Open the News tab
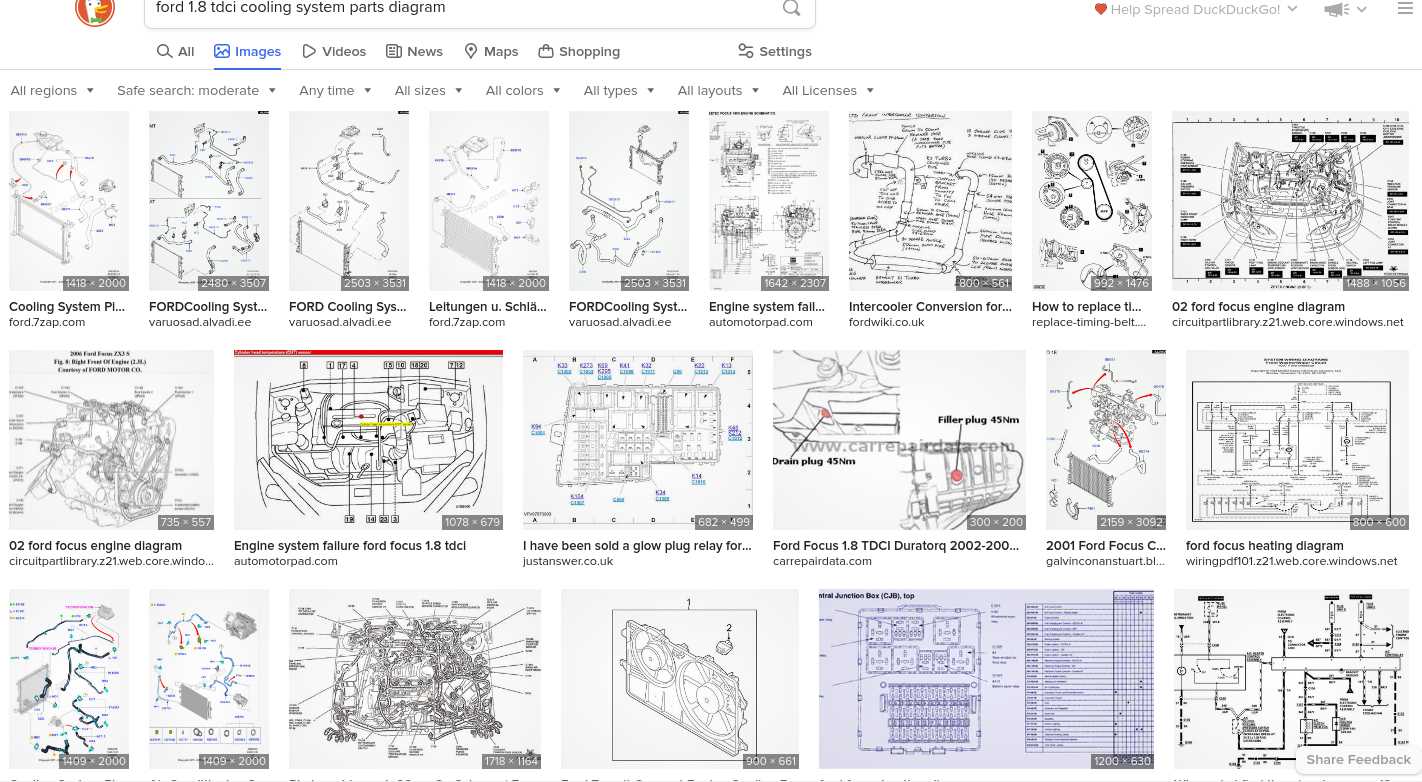The image size is (1422, 782). (x=414, y=51)
